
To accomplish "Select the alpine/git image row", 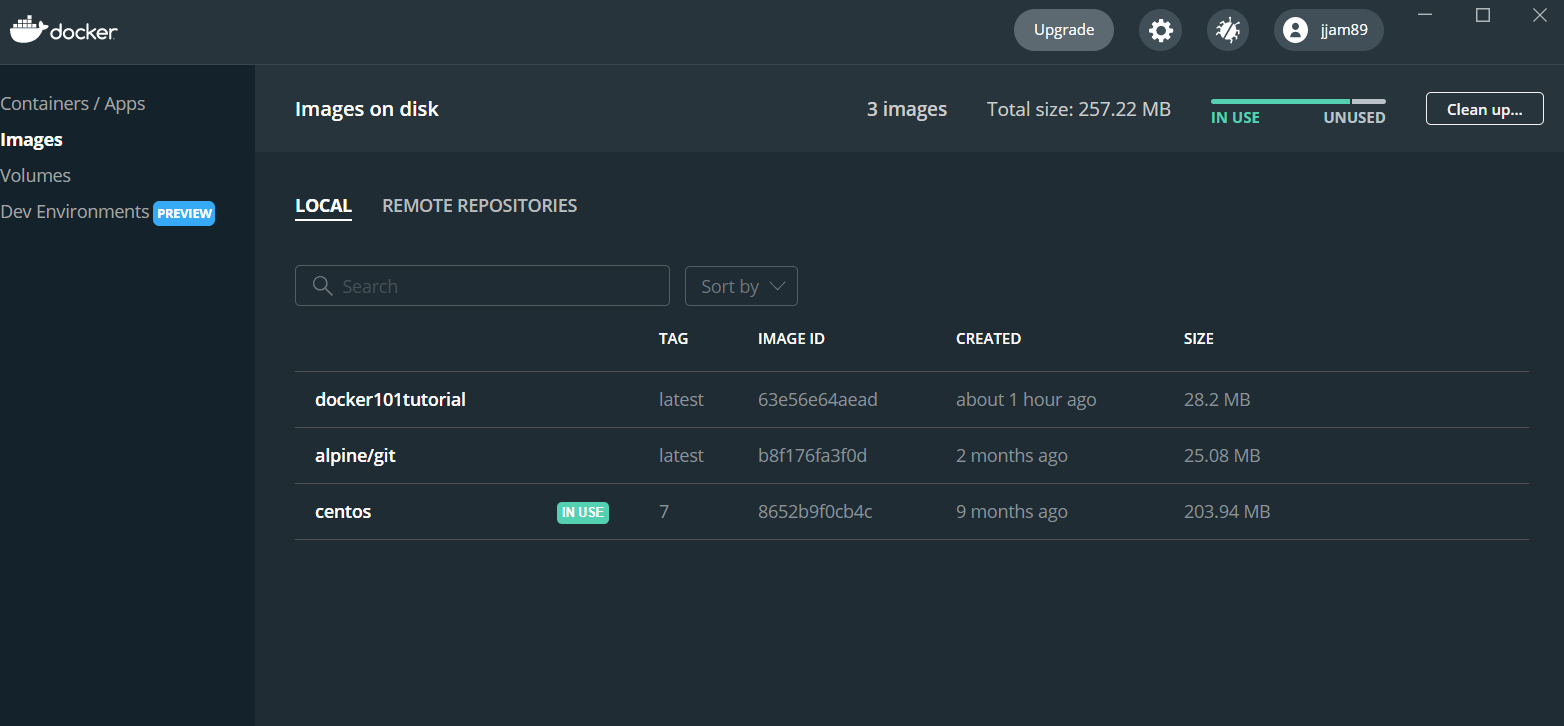I will click(x=912, y=456).
